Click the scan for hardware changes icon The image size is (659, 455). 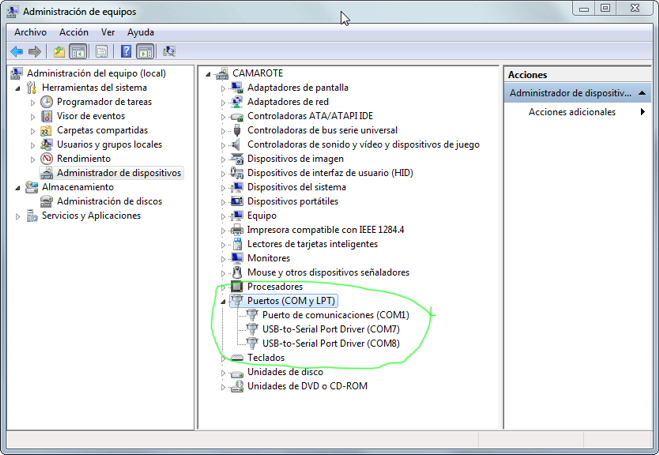[169, 51]
